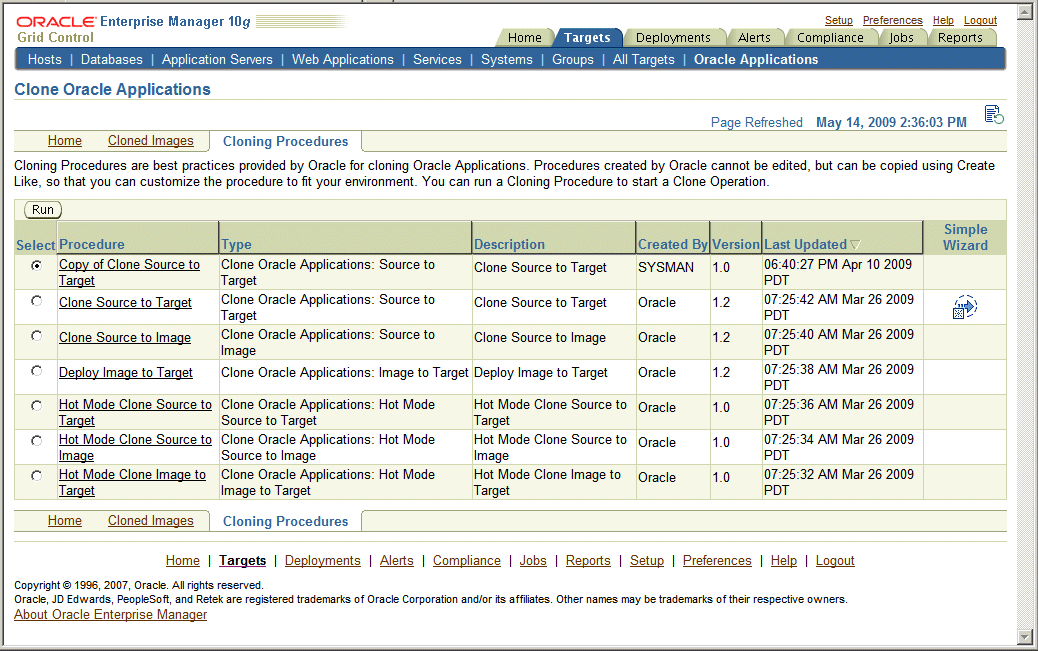Sort by Procedure column header
This screenshot has width=1038, height=651.
(x=91, y=244)
